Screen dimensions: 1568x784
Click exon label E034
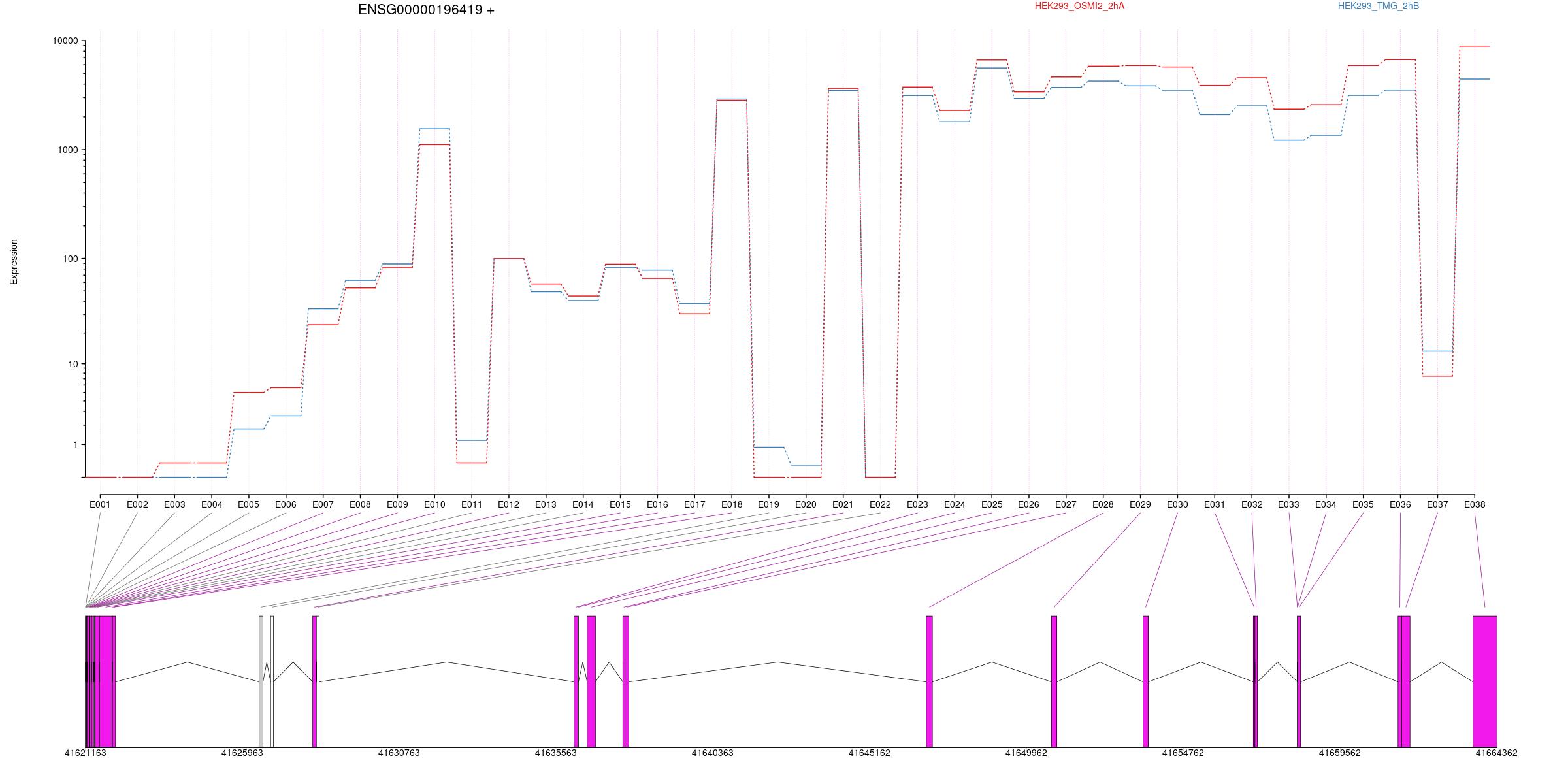(1326, 504)
